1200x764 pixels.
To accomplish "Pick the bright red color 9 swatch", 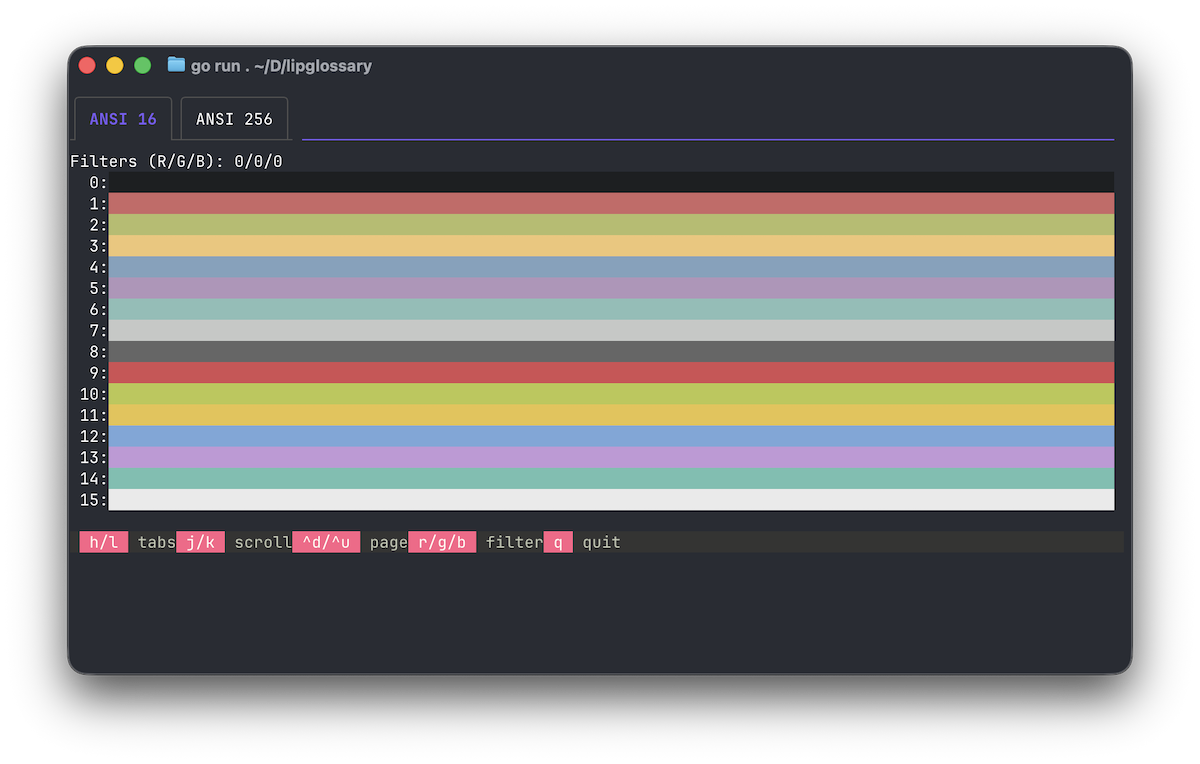I will [x=610, y=373].
